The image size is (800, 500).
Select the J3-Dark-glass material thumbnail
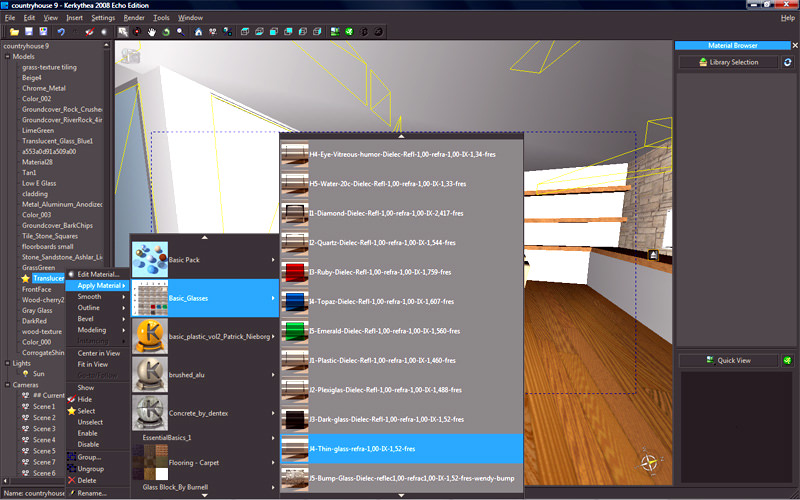coord(294,419)
